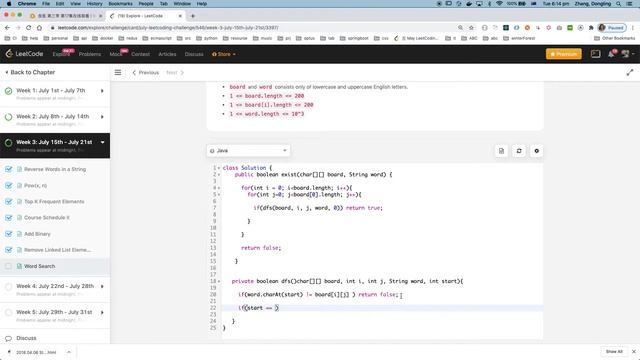The width and height of the screenshot is (640, 360).
Task: Go Back to Chapter
Action: (30, 72)
